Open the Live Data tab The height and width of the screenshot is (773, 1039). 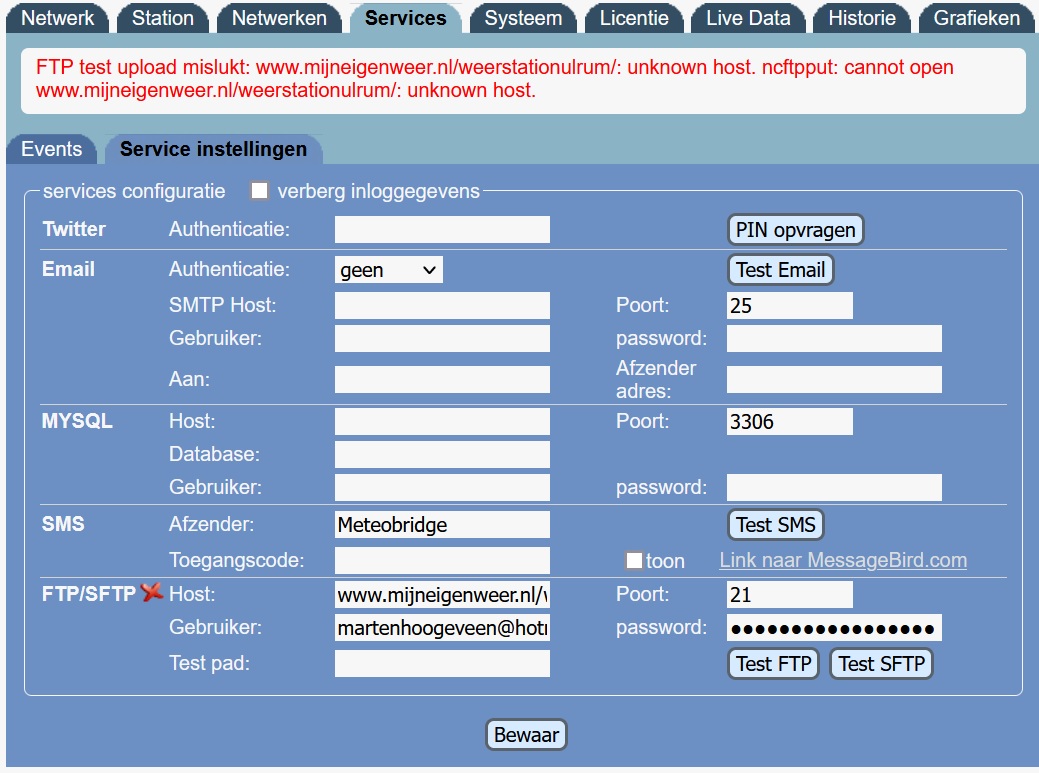(748, 18)
